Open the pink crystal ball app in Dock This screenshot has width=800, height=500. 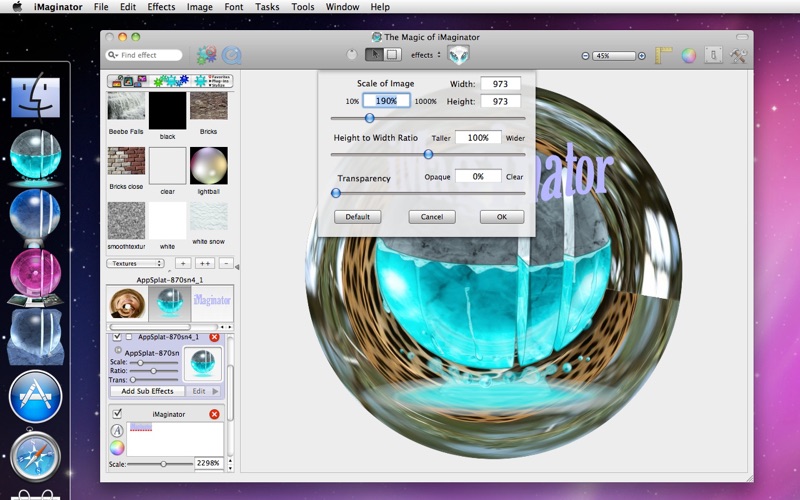click(35, 276)
